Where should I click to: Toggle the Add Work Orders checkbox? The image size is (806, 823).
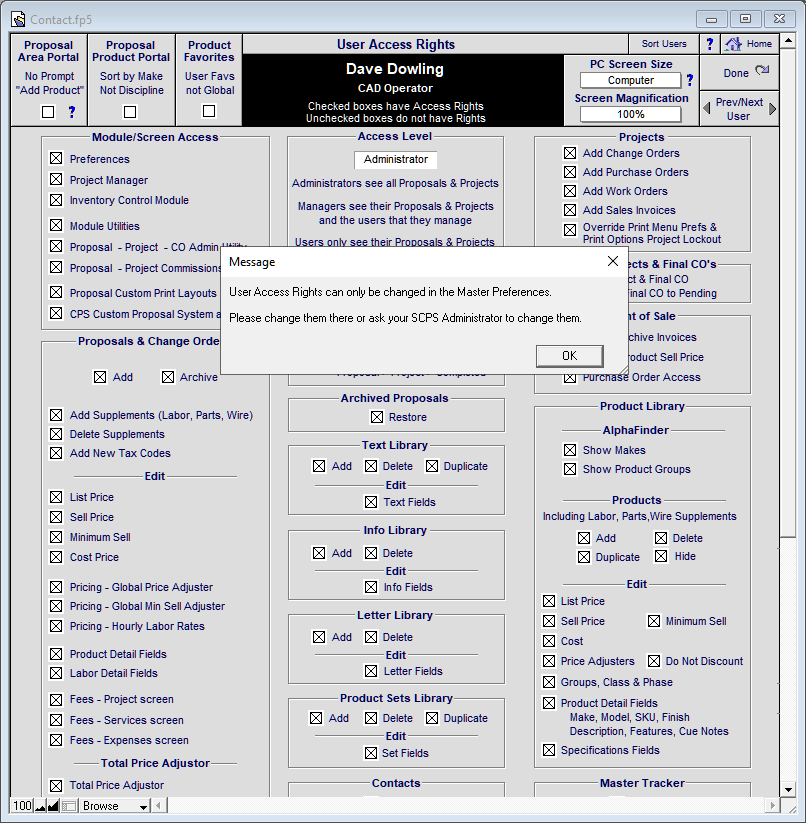coord(570,191)
